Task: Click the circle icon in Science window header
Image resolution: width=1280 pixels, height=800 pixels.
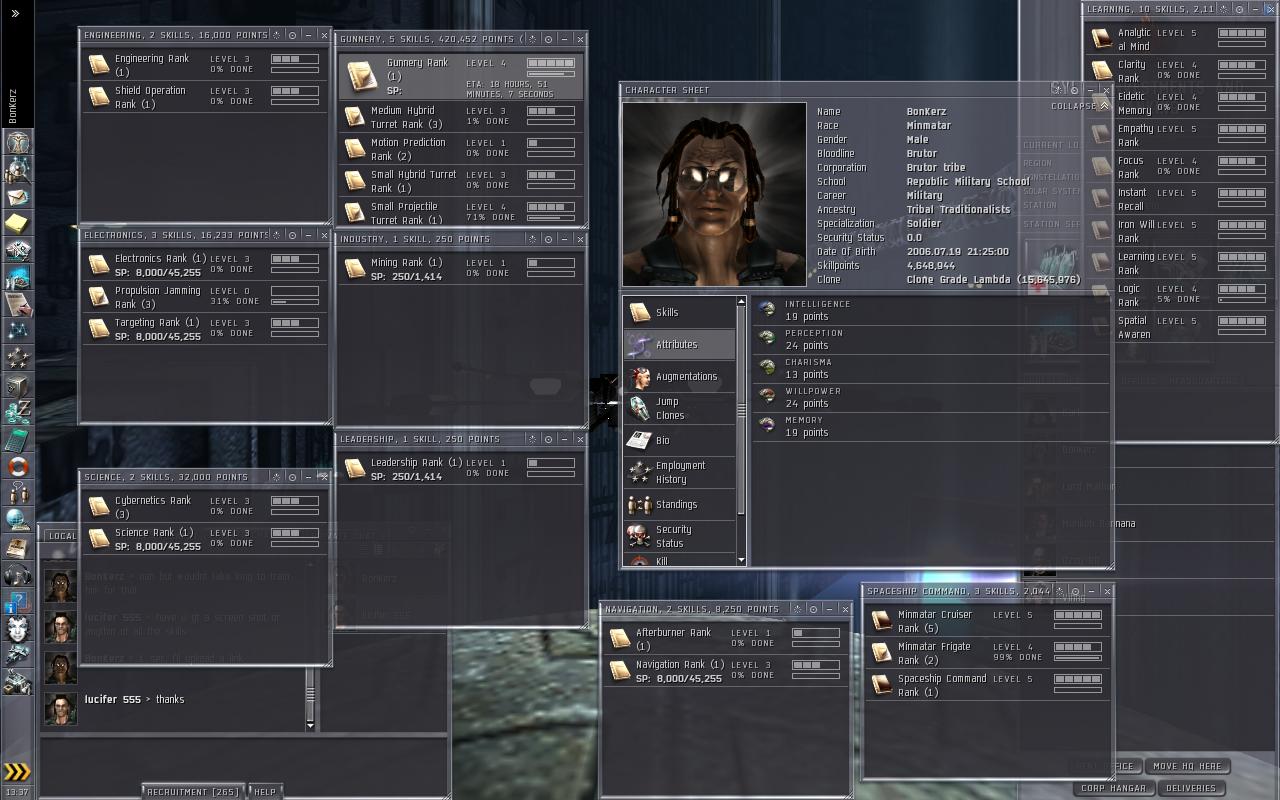Action: click(294, 477)
